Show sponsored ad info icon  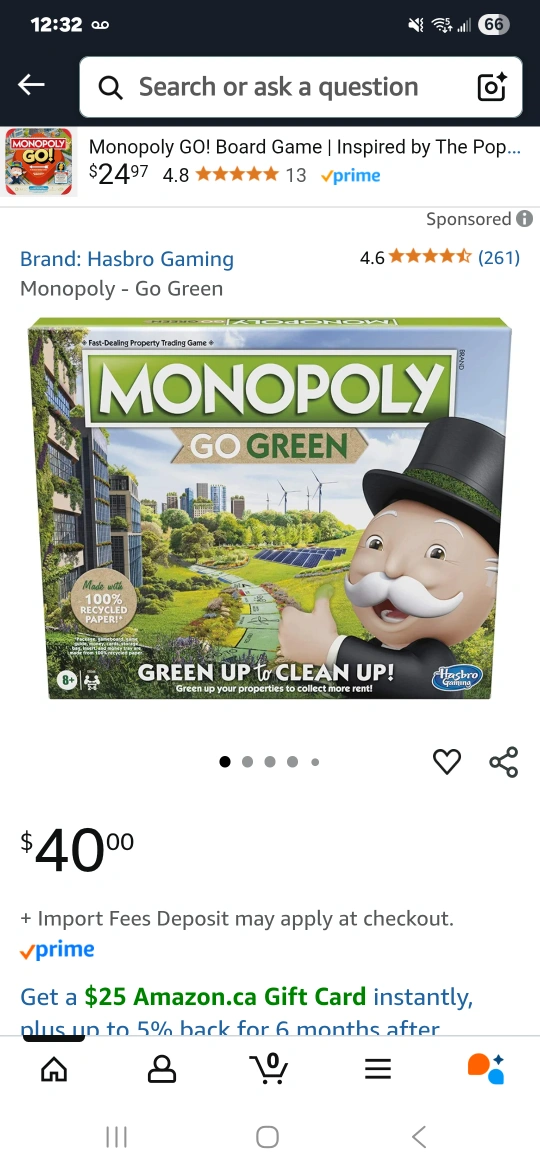tap(524, 219)
